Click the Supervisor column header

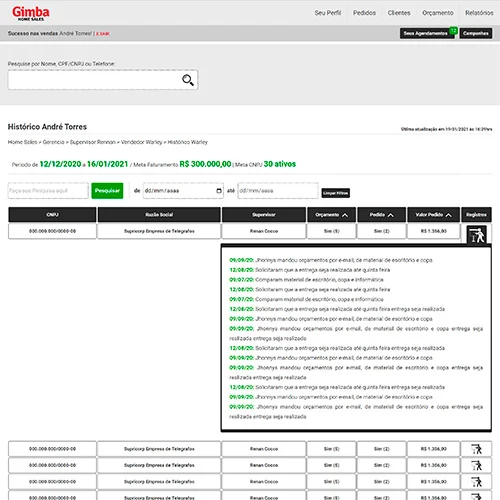pyautogui.click(x=264, y=215)
